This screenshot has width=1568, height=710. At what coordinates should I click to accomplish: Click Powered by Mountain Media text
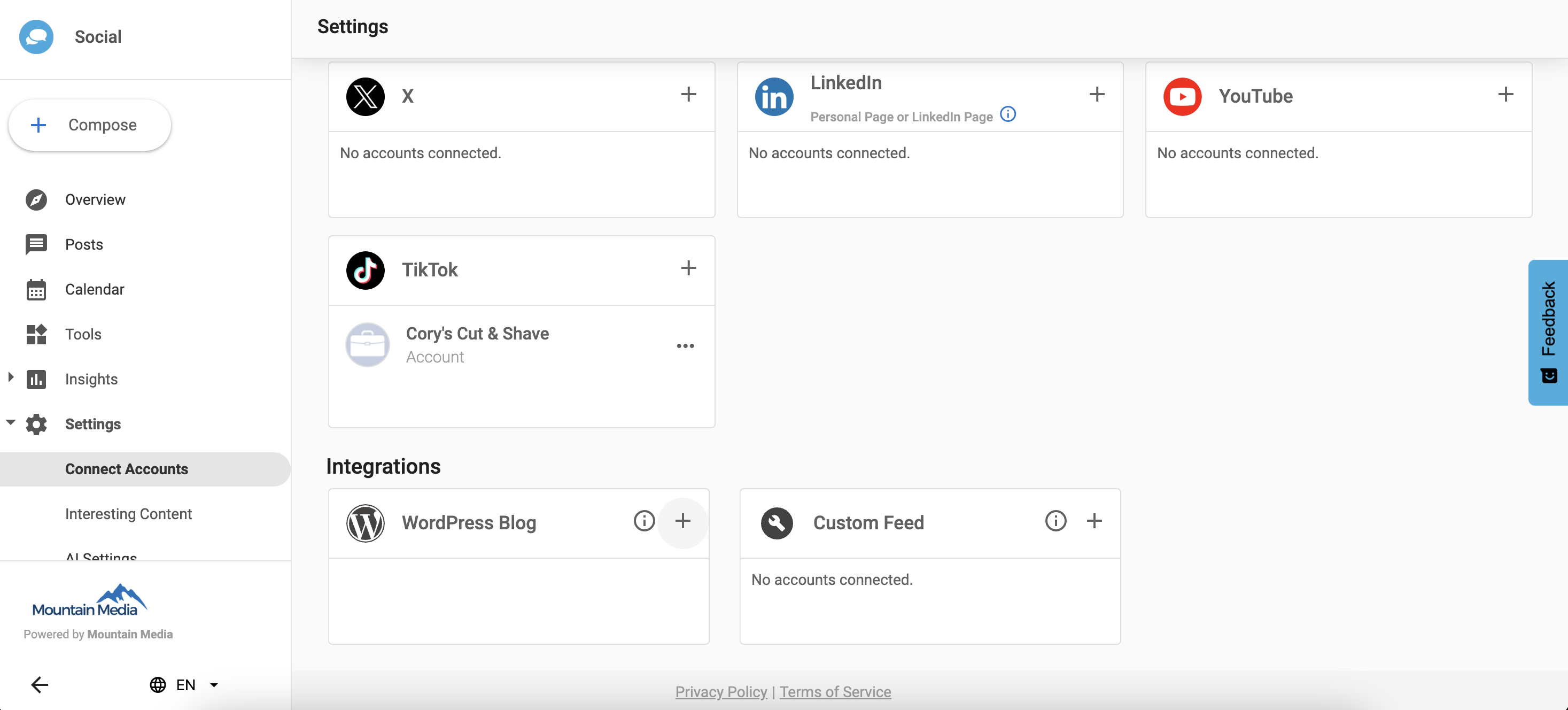98,635
